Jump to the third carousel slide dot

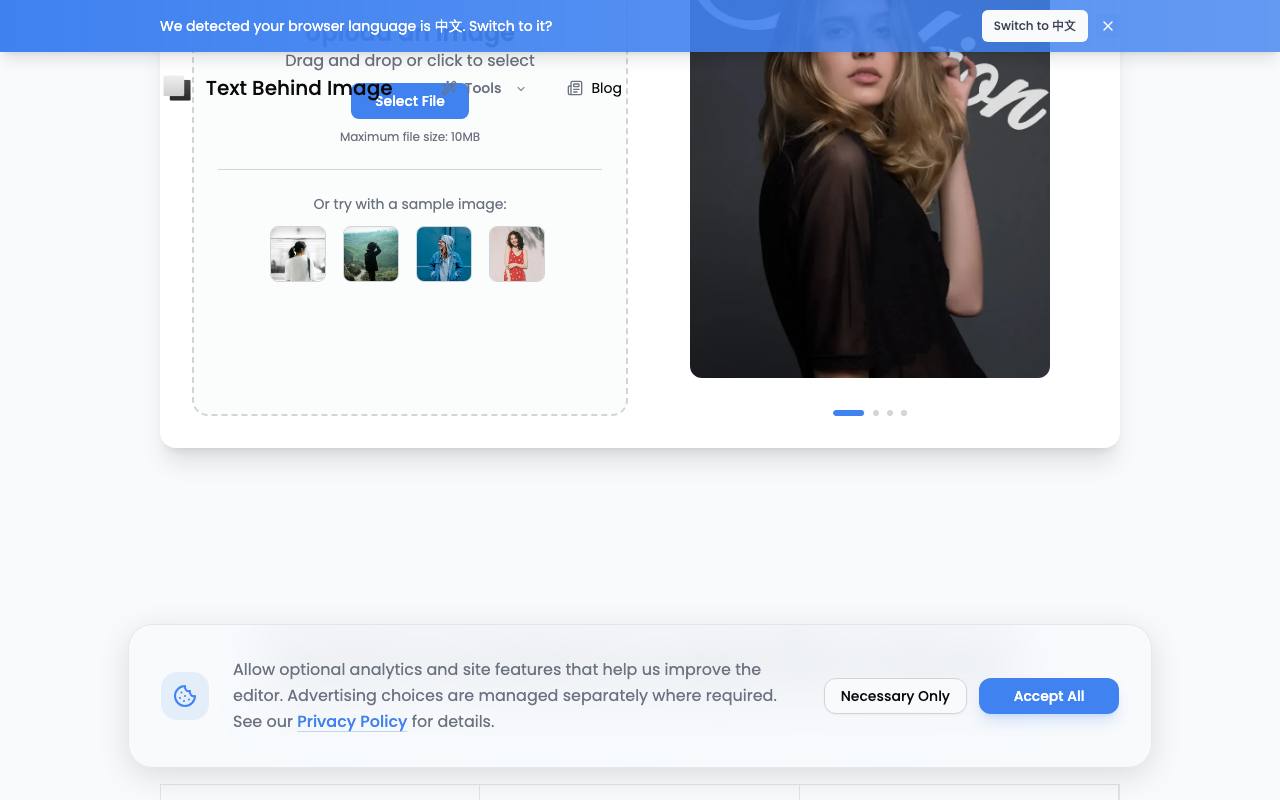890,413
